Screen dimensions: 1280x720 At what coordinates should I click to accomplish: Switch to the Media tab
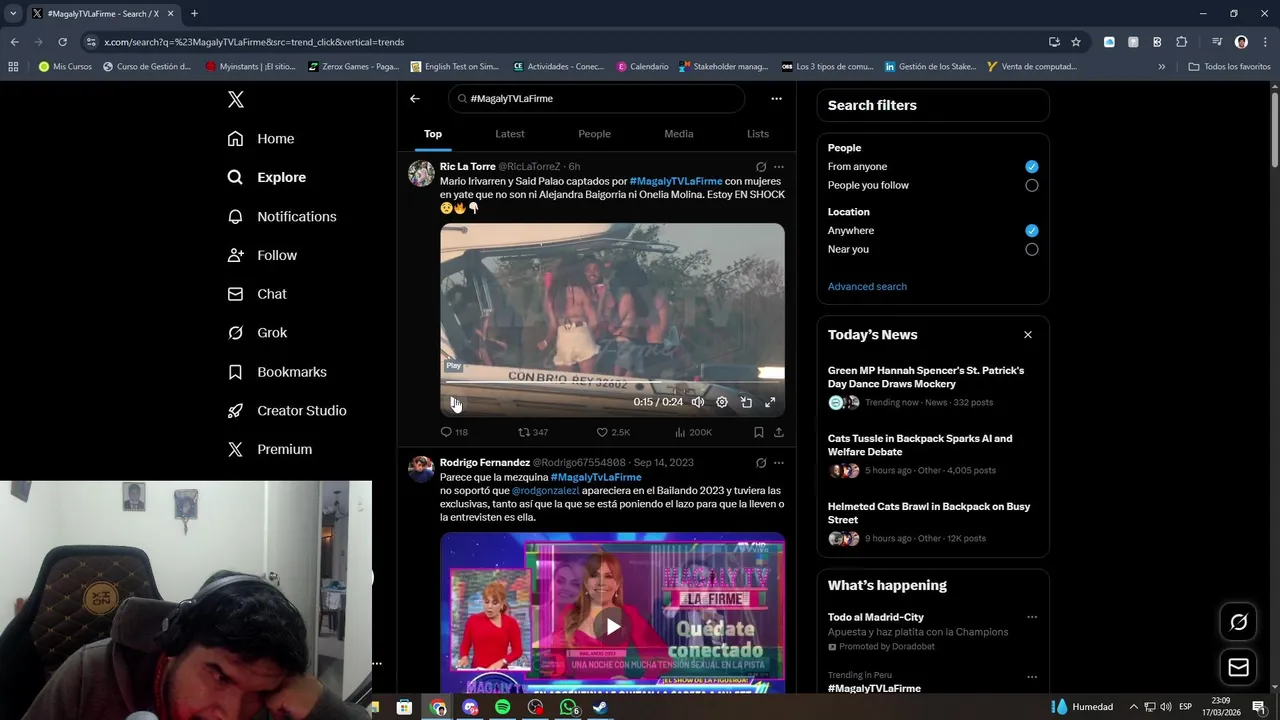[679, 134]
